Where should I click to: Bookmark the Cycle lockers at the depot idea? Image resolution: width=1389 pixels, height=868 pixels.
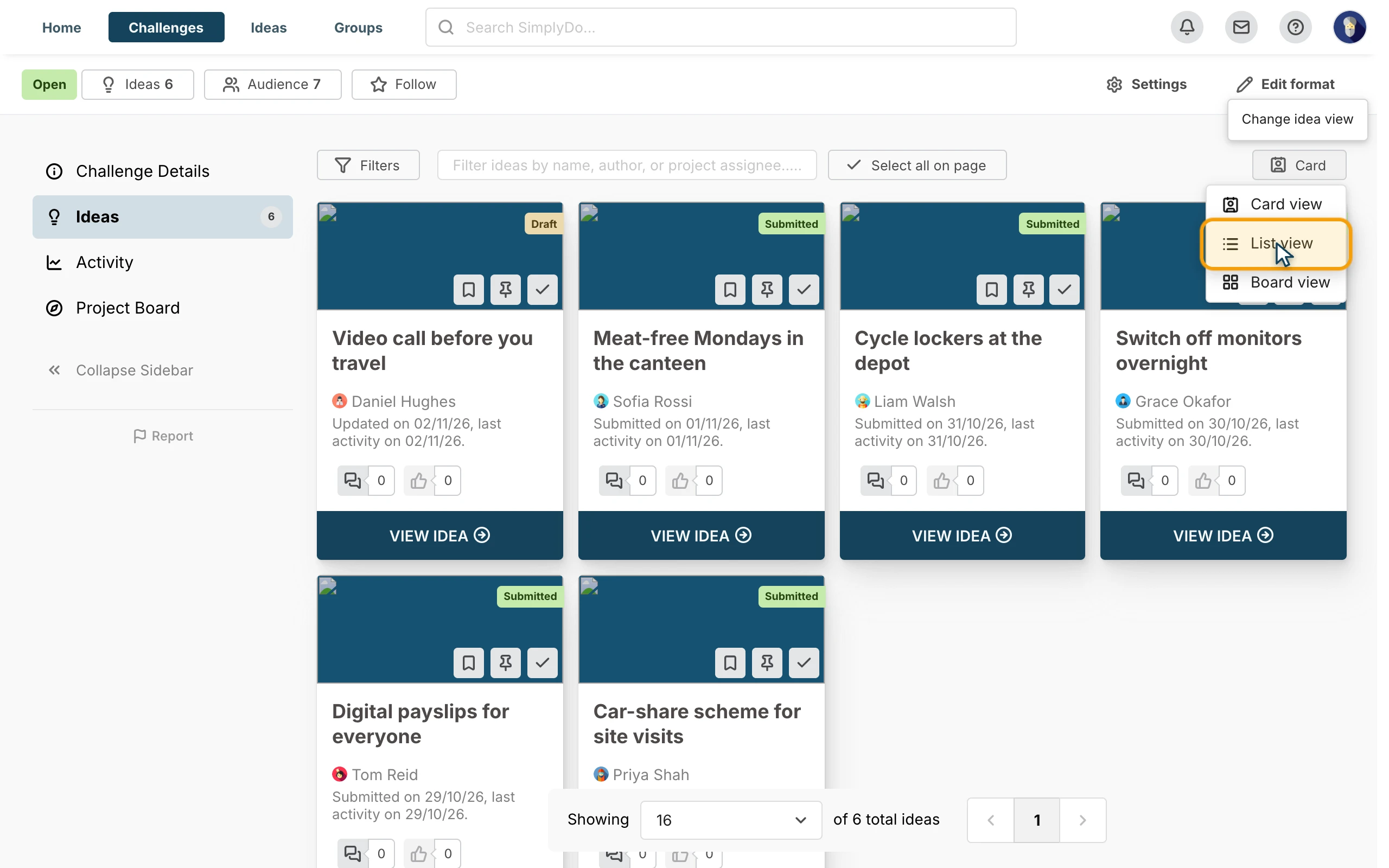point(991,289)
